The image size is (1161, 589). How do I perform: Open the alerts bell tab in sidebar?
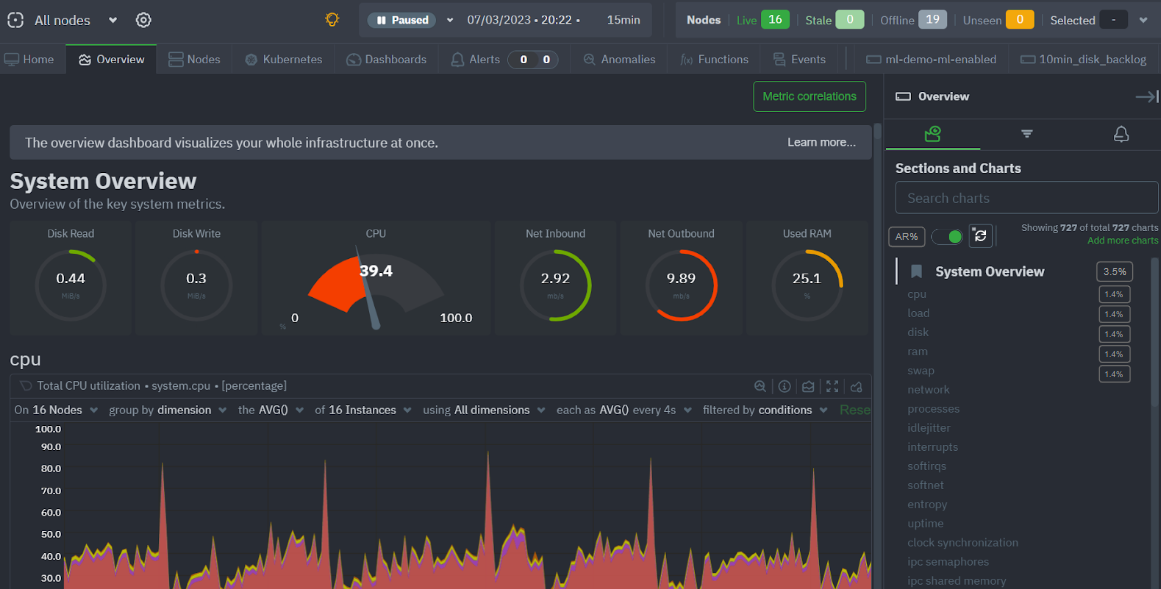tap(1121, 134)
